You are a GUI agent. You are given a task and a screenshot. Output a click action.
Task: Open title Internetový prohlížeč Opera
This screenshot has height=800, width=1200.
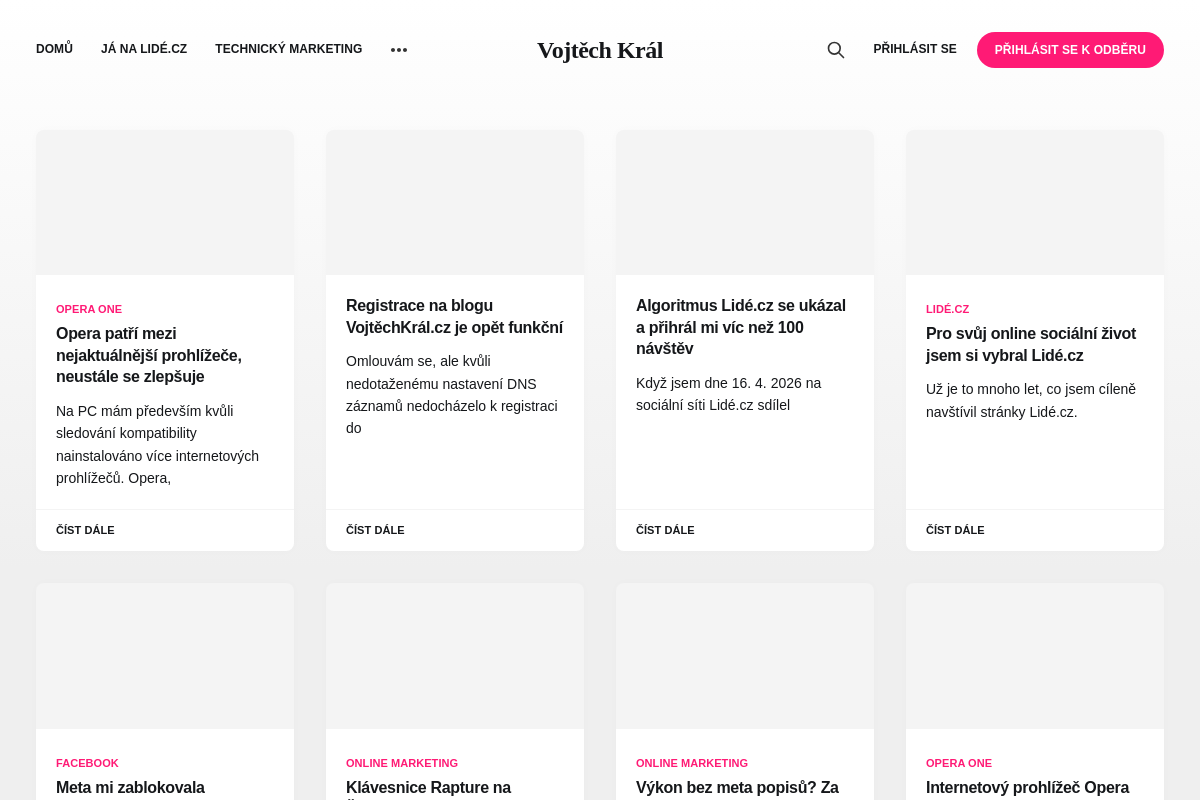[1027, 788]
